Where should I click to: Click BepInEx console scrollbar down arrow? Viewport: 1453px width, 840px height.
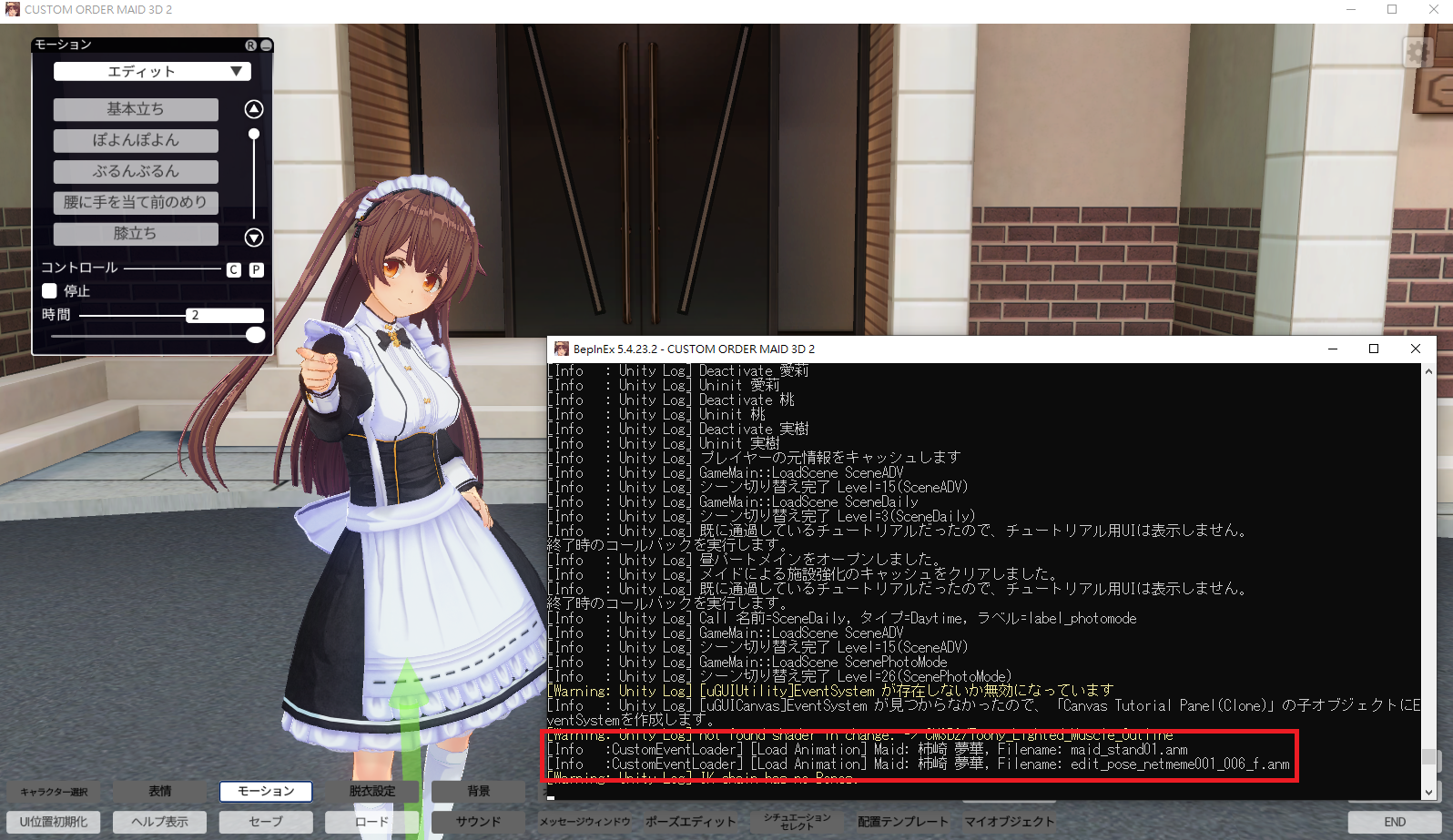[x=1428, y=793]
